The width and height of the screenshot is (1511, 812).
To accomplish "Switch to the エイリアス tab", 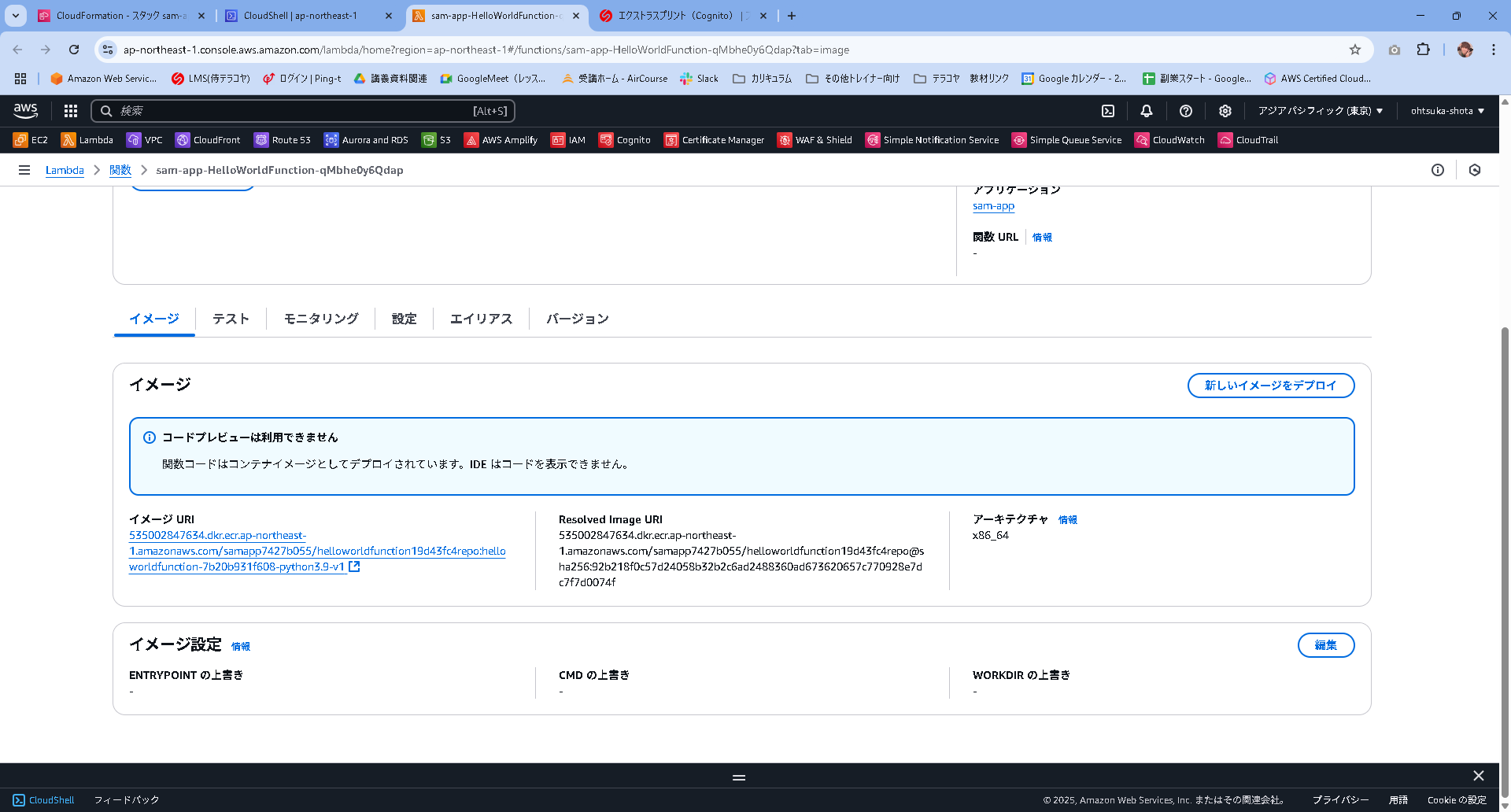I will click(481, 319).
